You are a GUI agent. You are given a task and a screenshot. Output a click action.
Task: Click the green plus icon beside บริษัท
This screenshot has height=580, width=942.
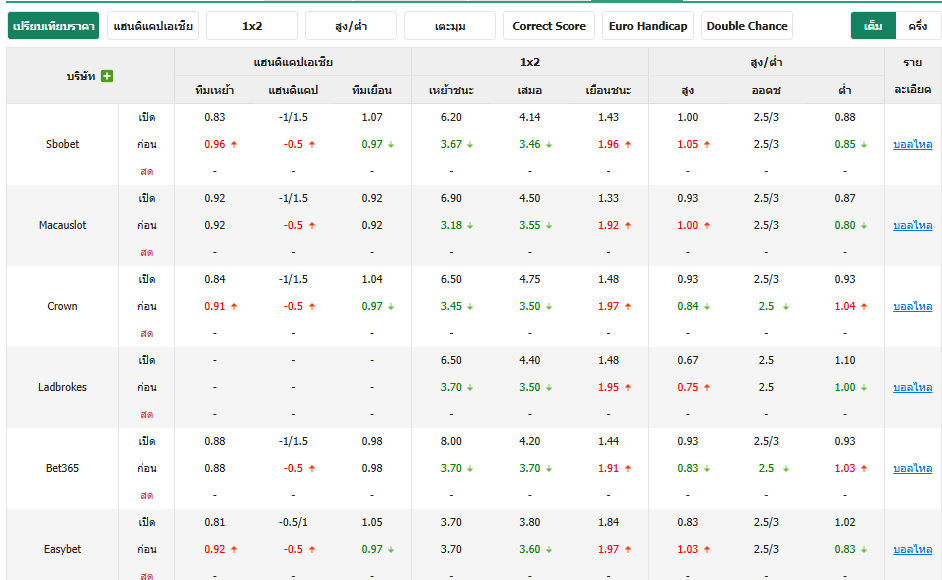107,76
